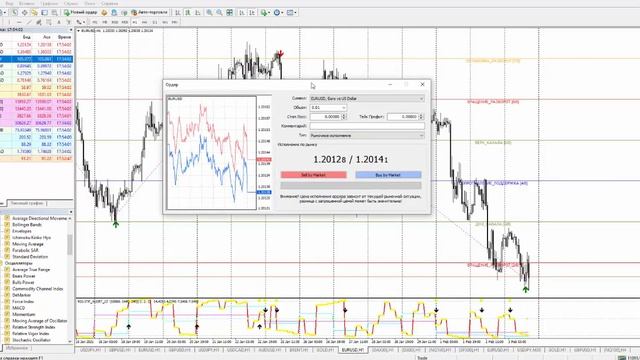
Task: Open the USDJPY,M30 chart tab
Action: pos(529,350)
